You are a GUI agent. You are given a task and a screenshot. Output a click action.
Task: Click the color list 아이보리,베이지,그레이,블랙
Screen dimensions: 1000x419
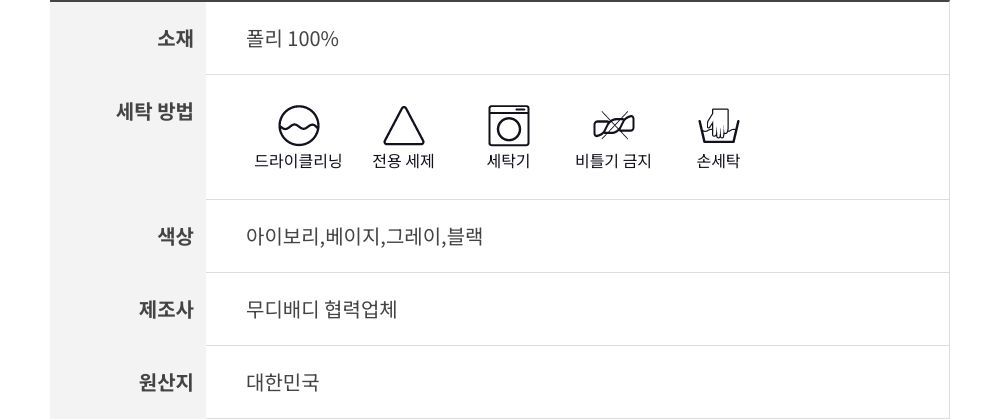tap(364, 237)
